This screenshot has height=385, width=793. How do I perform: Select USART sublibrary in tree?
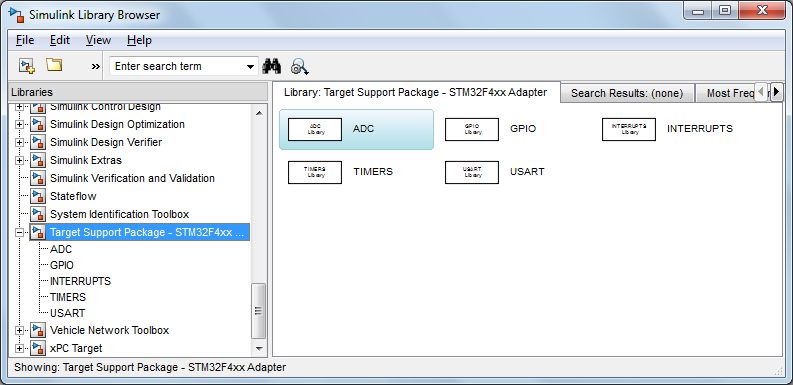tap(67, 313)
